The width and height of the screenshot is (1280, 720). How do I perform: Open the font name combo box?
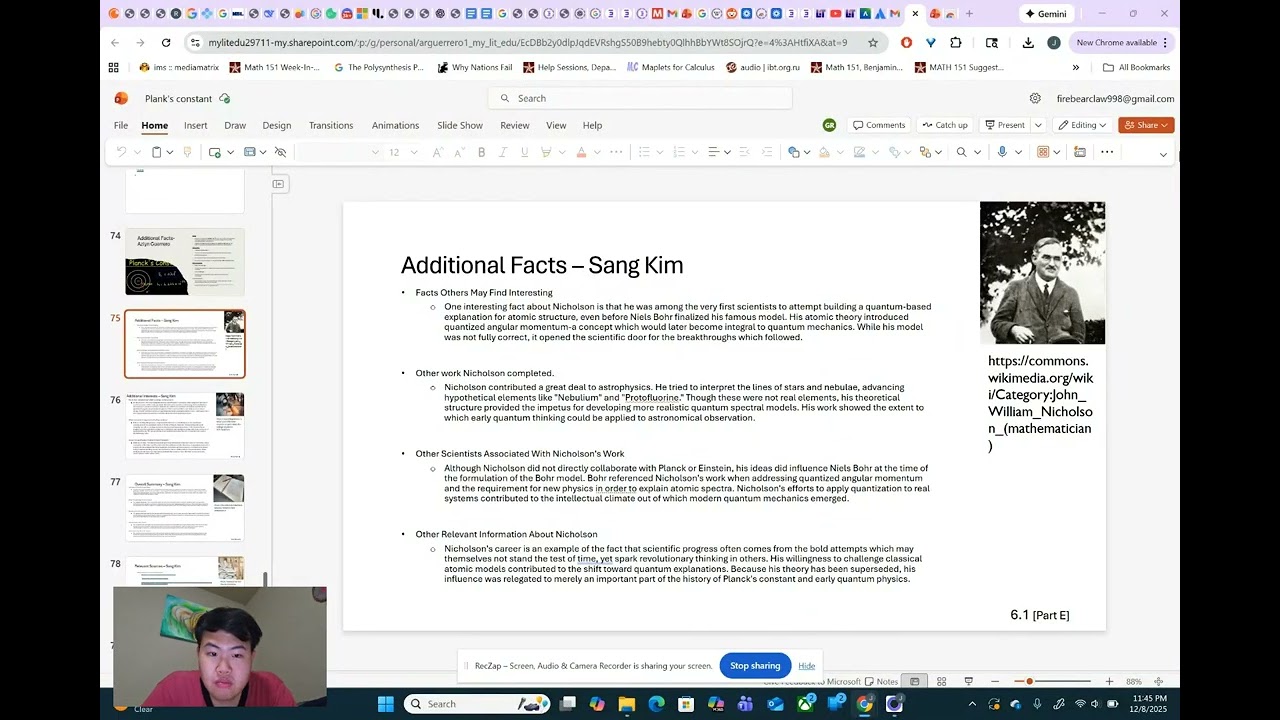click(x=339, y=152)
